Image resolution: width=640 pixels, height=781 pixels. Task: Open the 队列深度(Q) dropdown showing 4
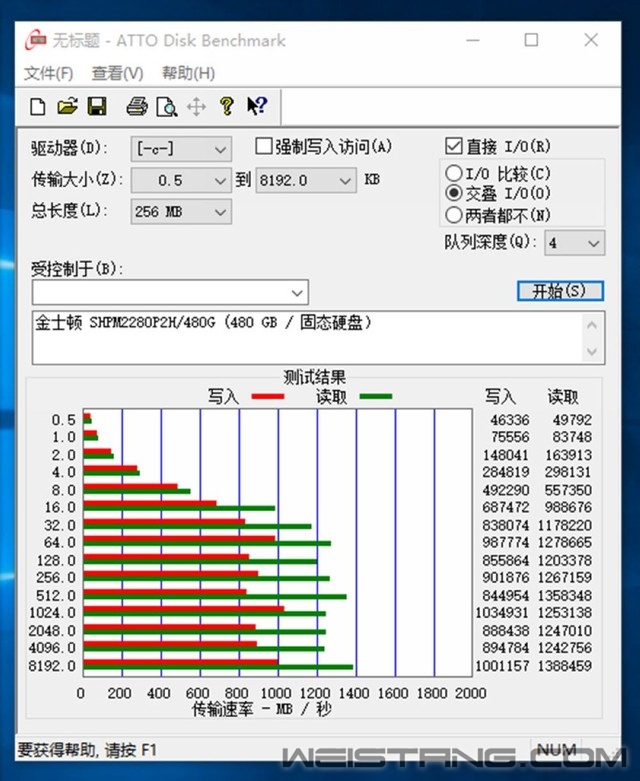[x=575, y=243]
